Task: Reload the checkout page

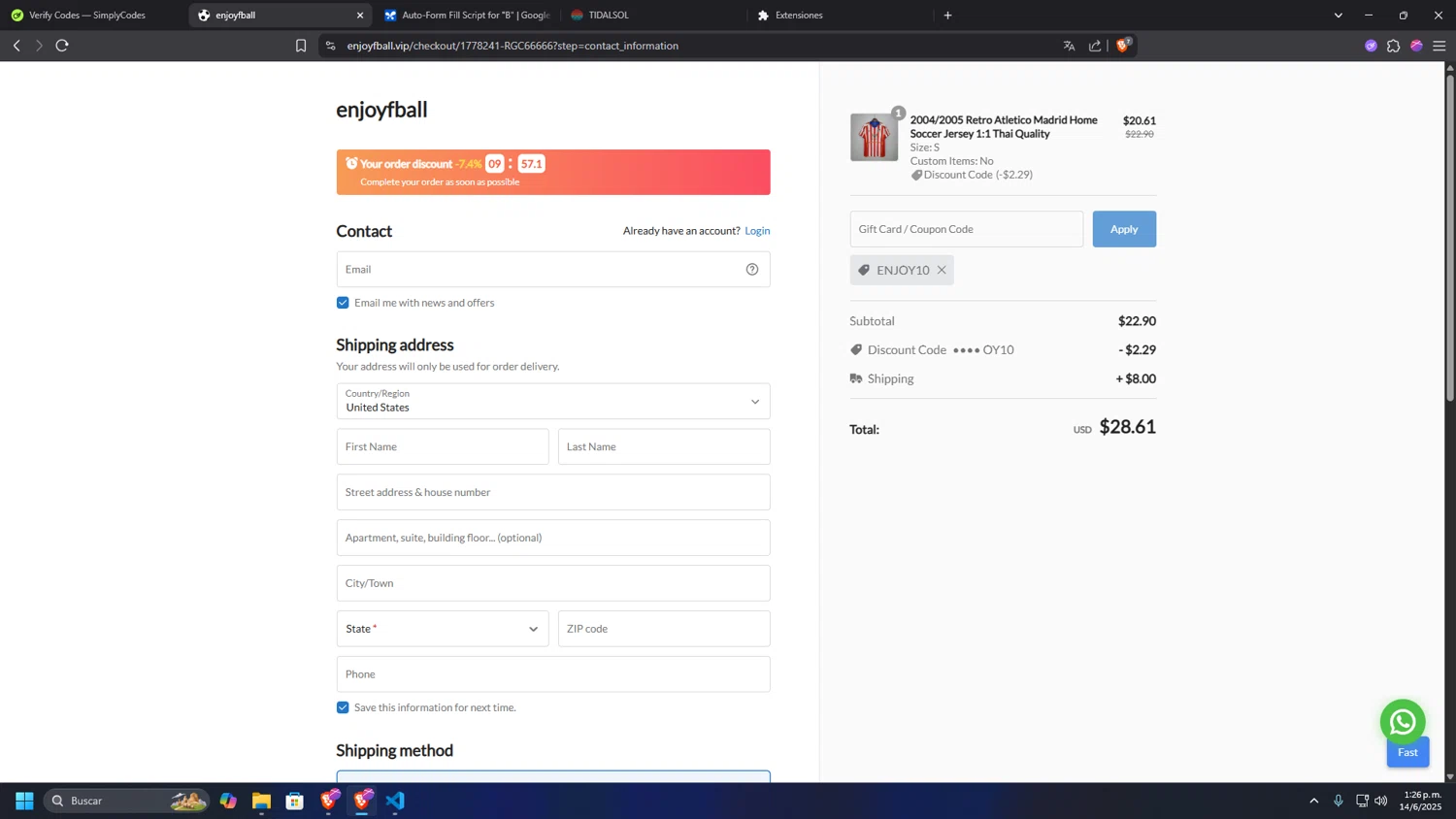Action: [x=62, y=46]
